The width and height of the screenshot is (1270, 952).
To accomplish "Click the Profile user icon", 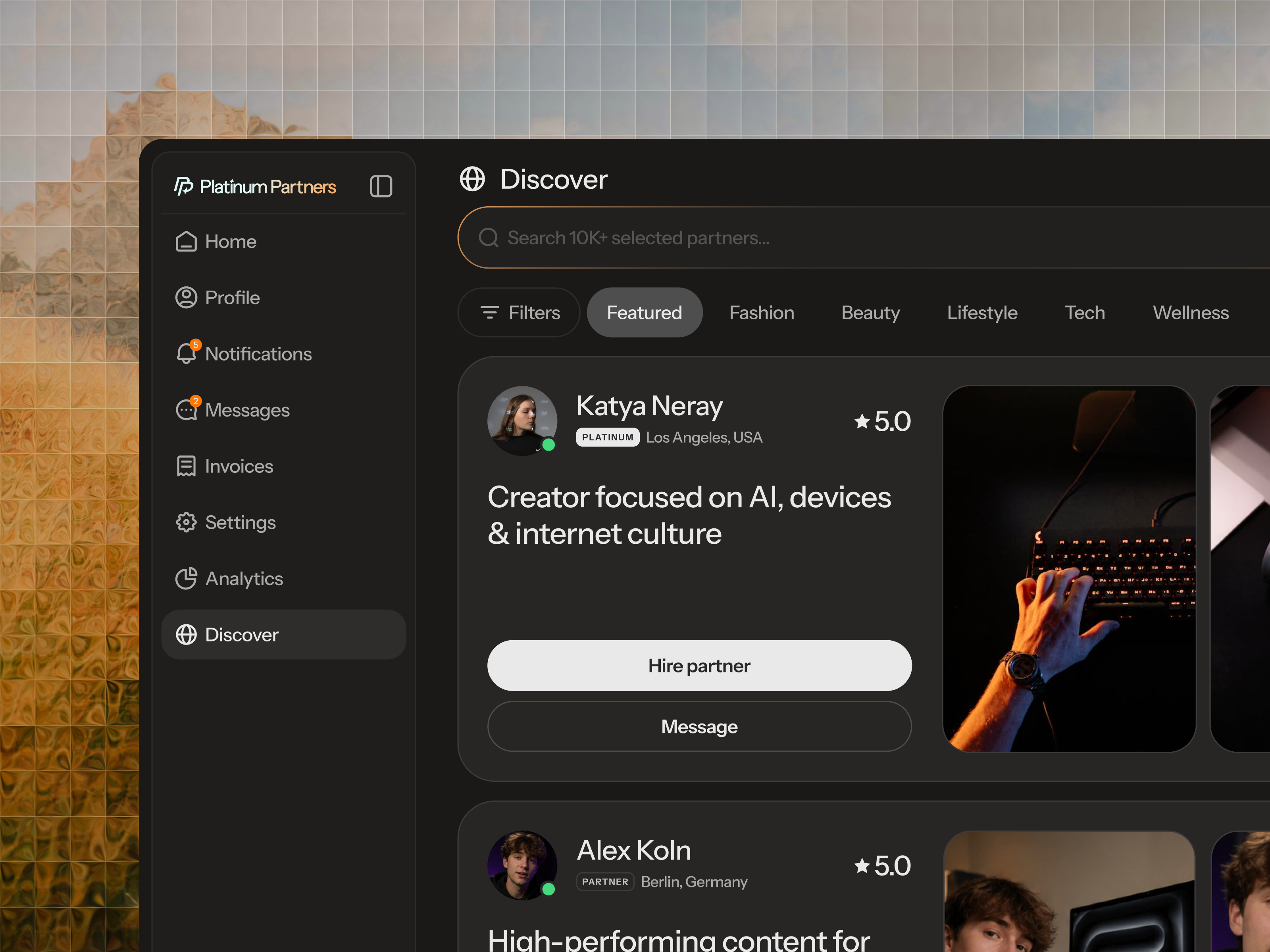I will (186, 297).
